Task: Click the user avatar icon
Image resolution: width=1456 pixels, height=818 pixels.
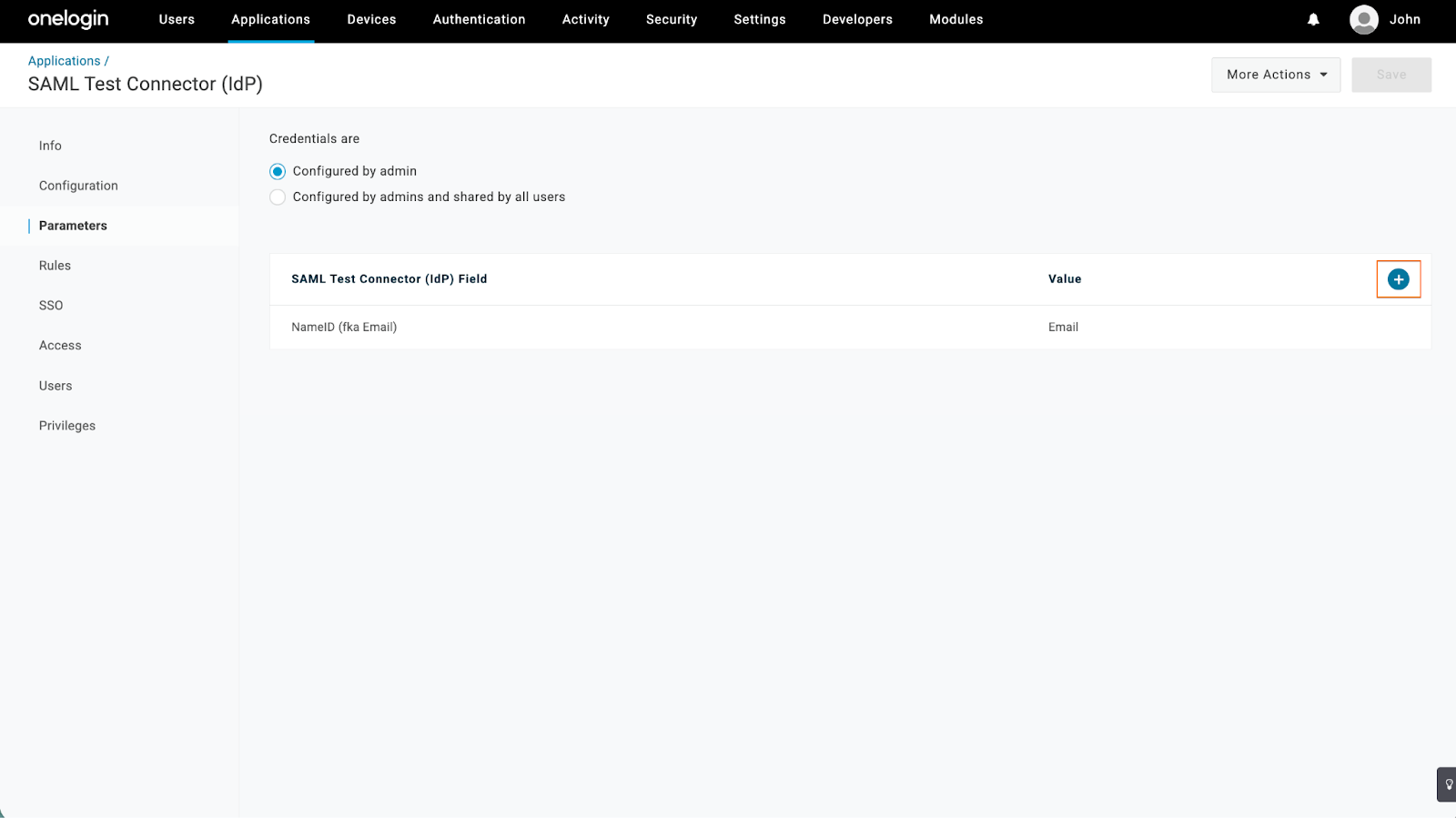Action: click(x=1363, y=19)
